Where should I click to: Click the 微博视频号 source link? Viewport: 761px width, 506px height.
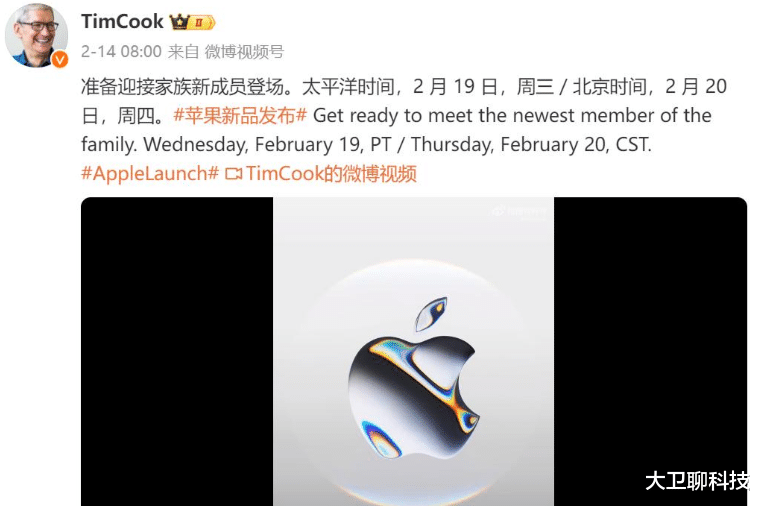tap(244, 51)
